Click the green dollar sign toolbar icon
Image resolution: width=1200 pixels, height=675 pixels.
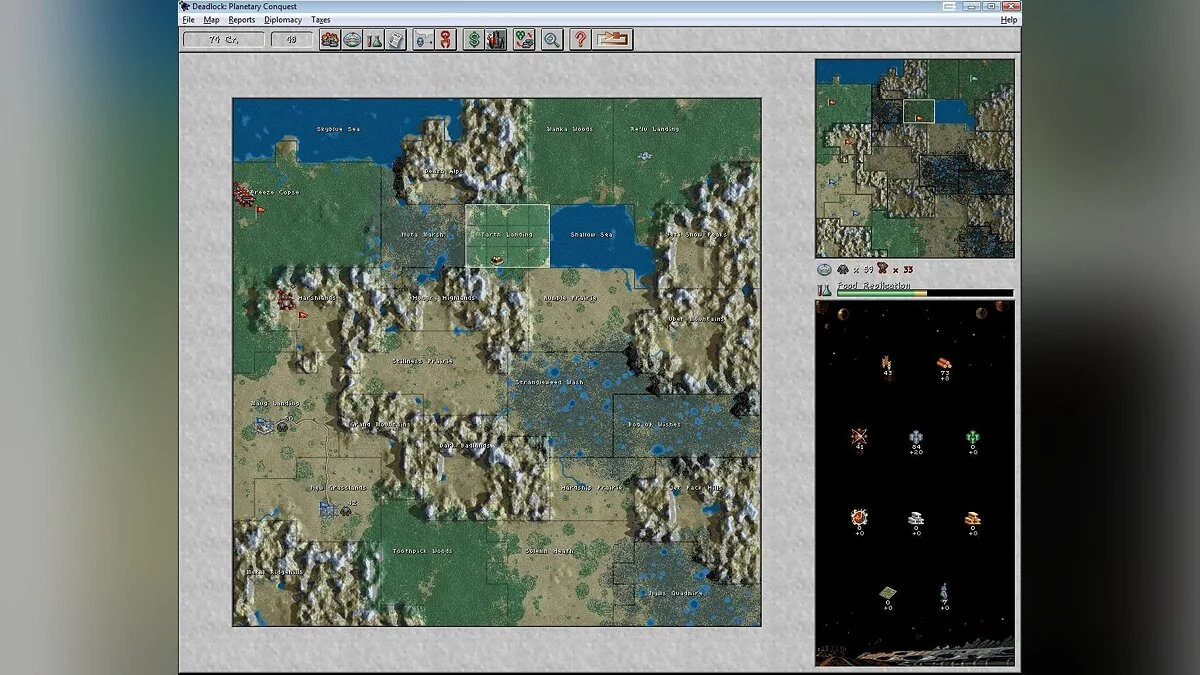[474, 40]
